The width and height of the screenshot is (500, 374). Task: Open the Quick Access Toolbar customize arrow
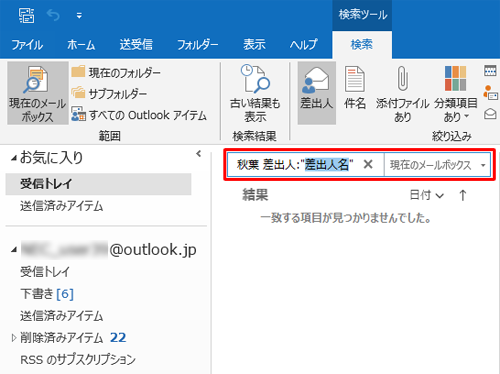tap(79, 16)
